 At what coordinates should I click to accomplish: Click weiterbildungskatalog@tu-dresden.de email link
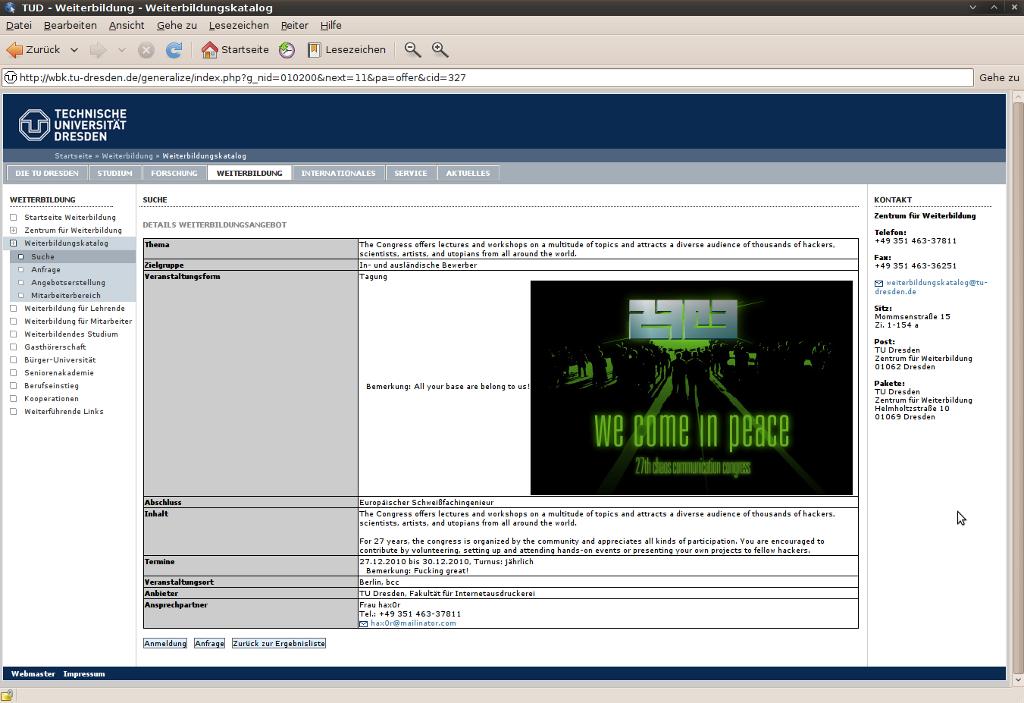point(931,287)
